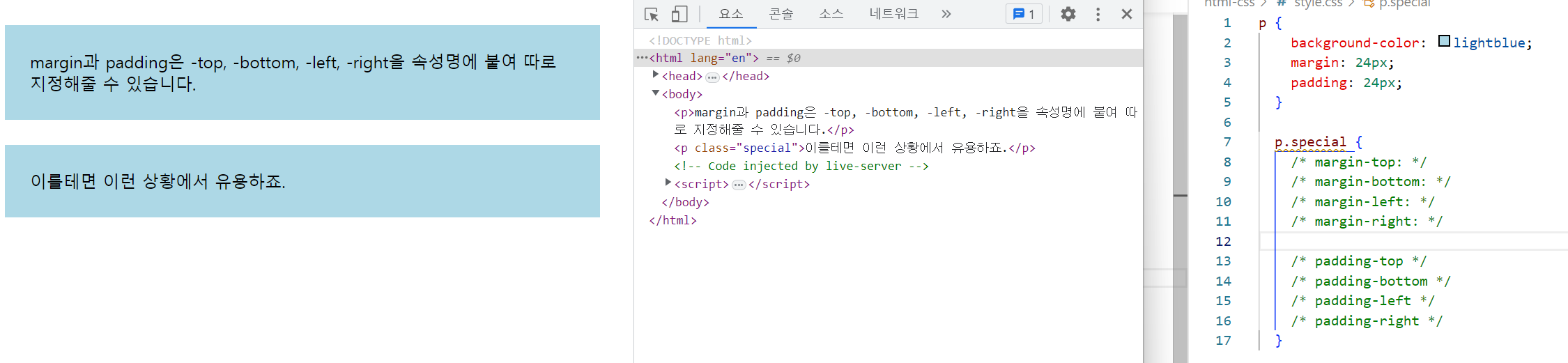Open actions dots beside the html node

[x=641, y=58]
